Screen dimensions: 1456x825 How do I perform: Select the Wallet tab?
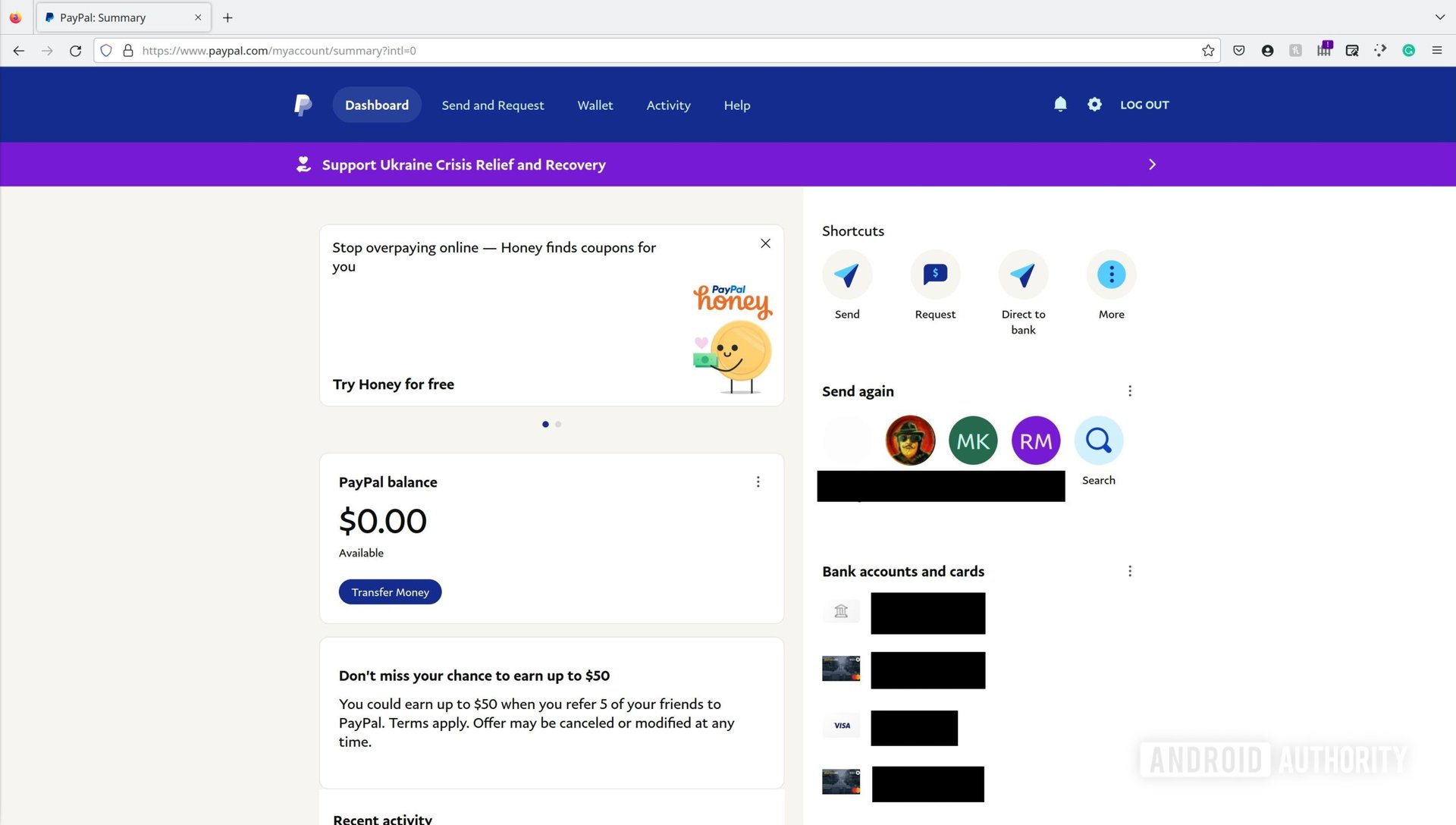coord(594,105)
